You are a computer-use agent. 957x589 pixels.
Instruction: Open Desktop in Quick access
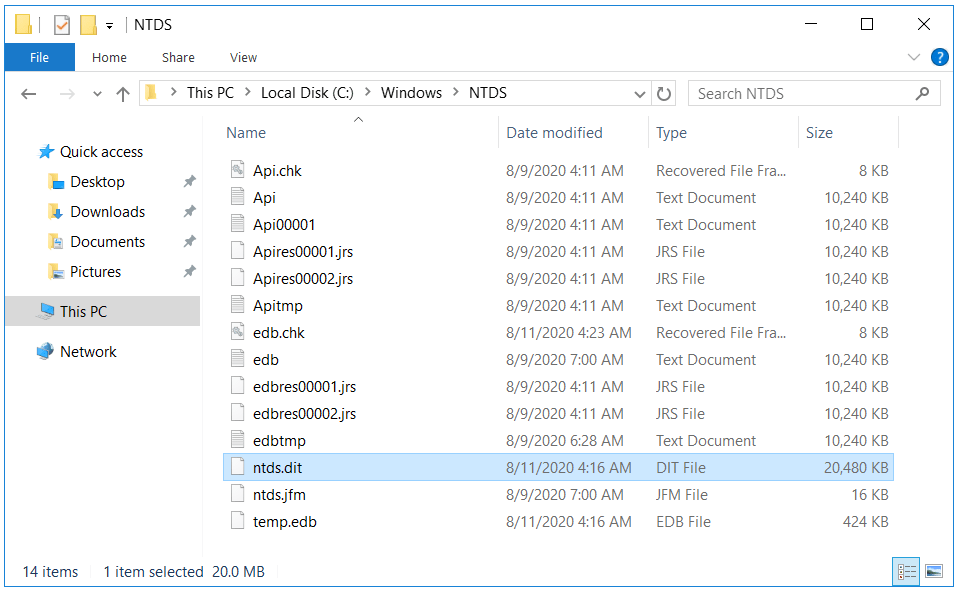pos(97,182)
